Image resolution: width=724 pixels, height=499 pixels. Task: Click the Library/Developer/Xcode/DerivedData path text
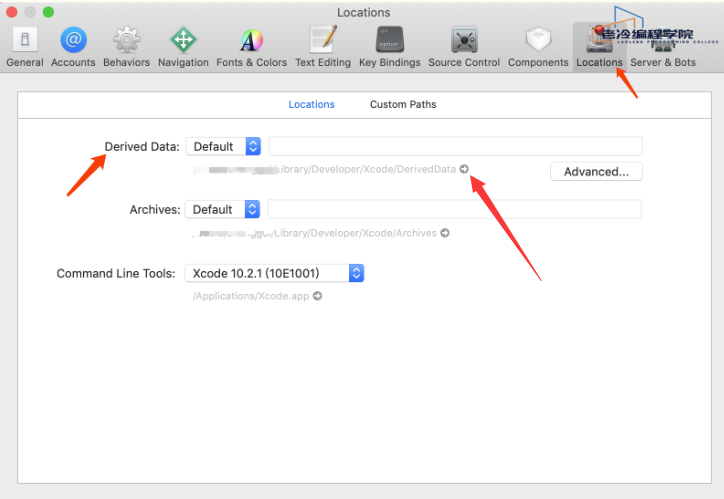325,169
